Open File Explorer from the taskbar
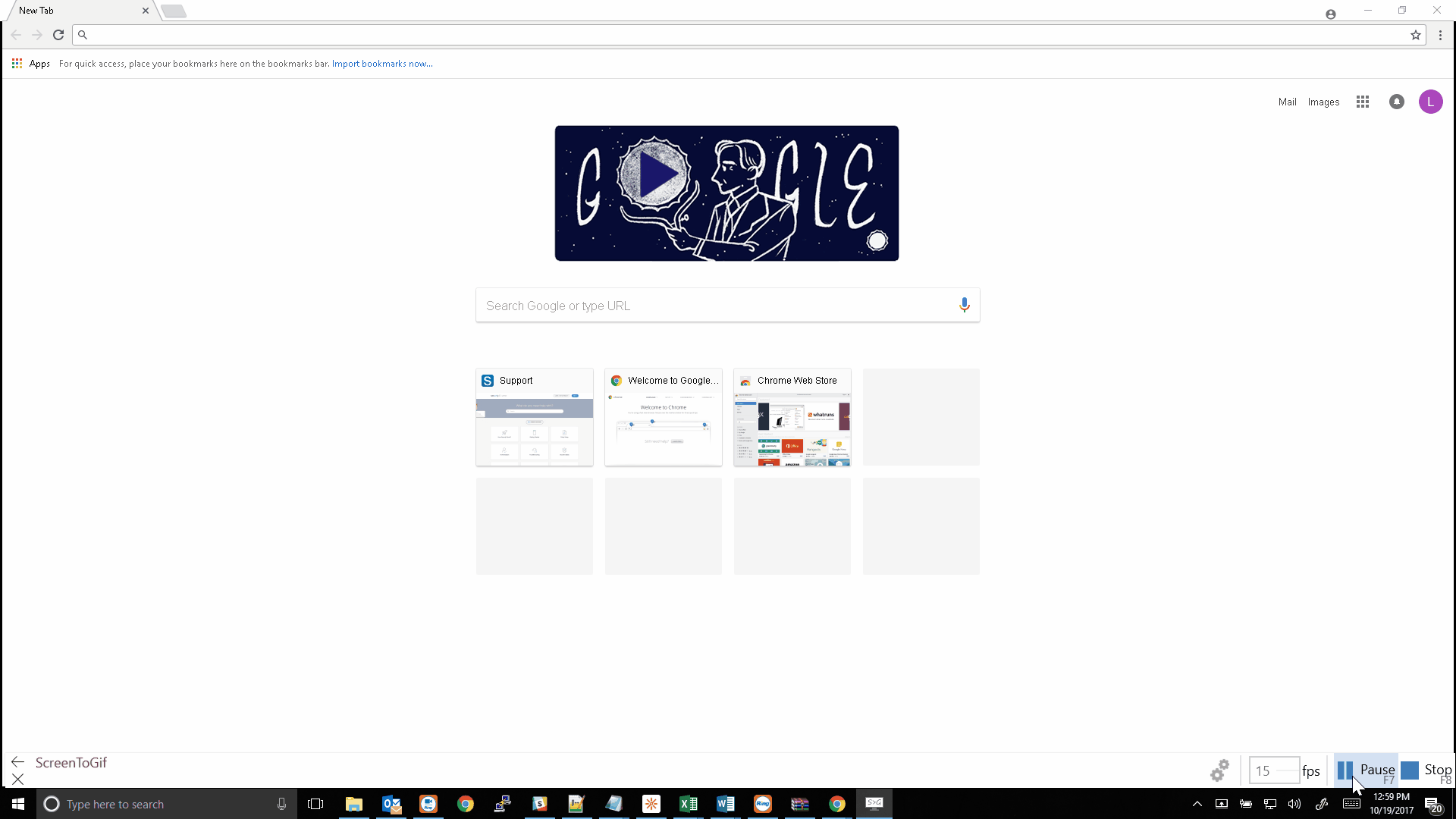Screen dimensions: 1456x819 pyautogui.click(x=354, y=804)
